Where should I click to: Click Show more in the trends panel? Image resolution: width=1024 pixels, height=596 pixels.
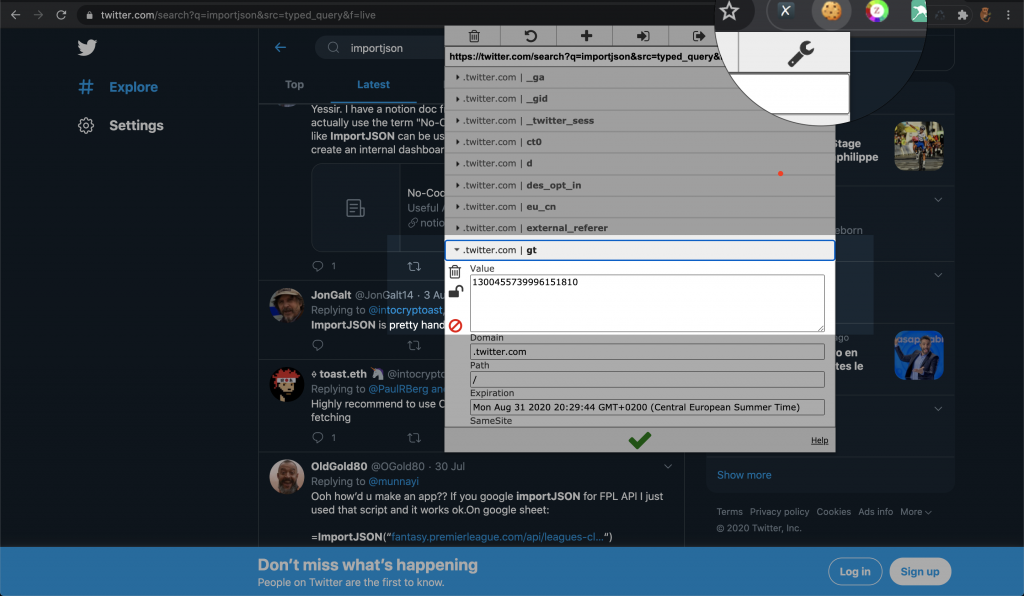click(744, 475)
